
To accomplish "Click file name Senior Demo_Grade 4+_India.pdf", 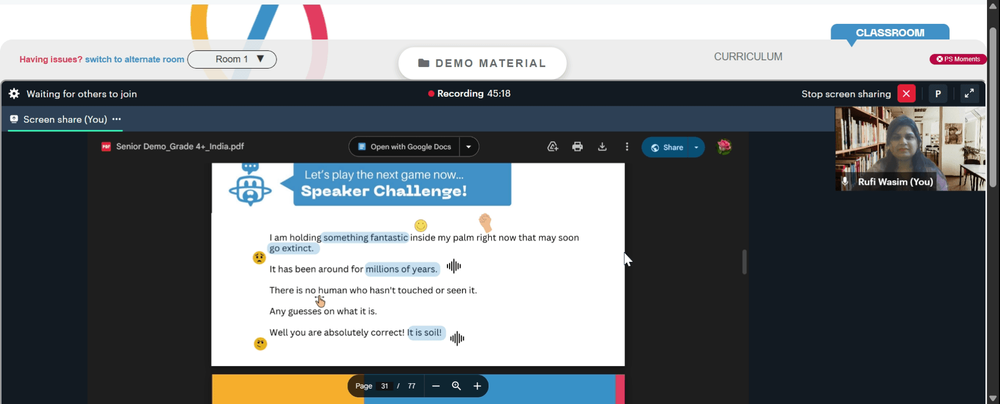I will click(x=180, y=147).
